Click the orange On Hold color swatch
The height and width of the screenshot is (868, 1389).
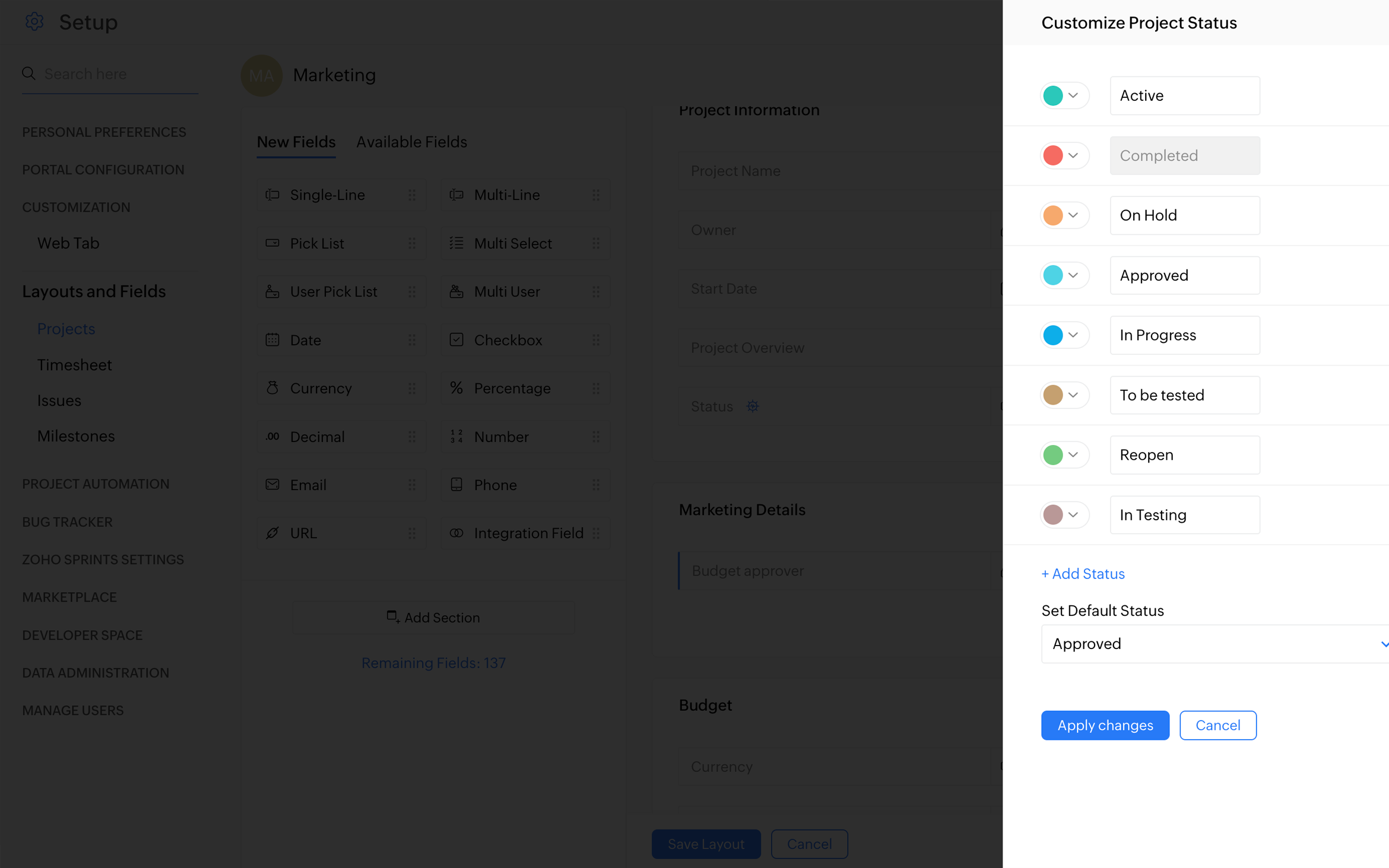pyautogui.click(x=1052, y=215)
